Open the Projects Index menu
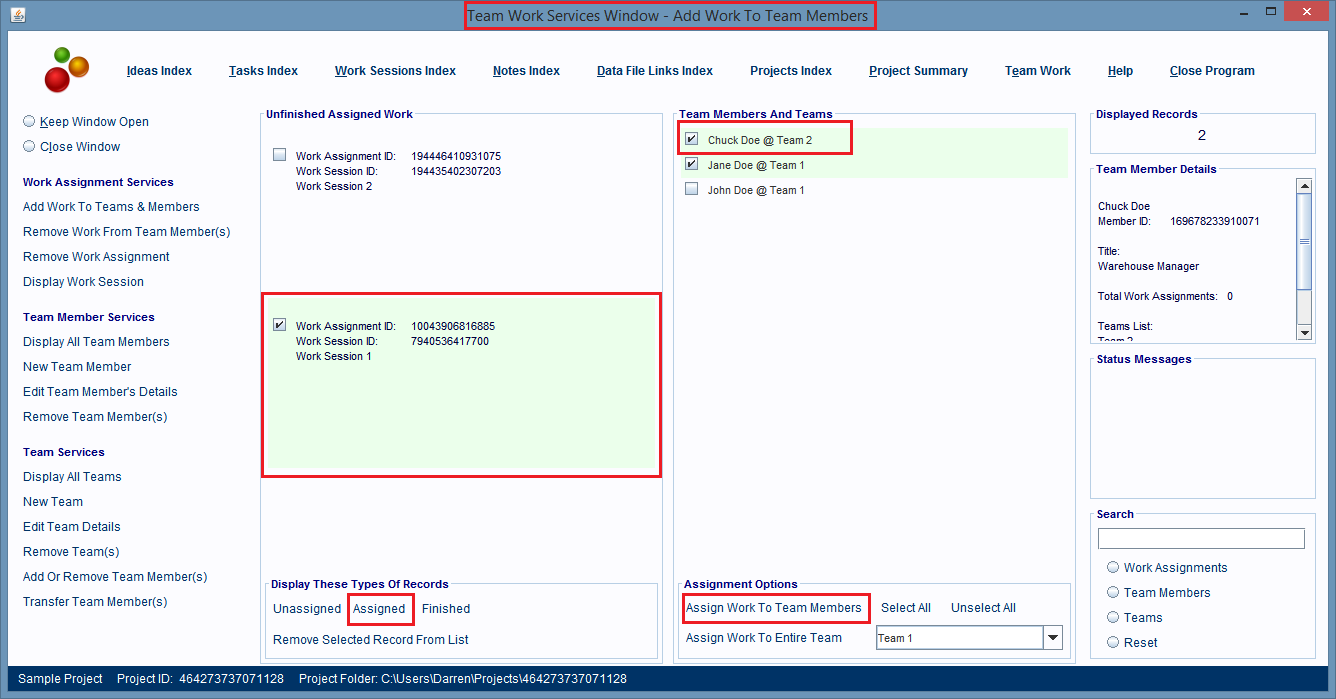Viewport: 1336px width, 699px height. [791, 71]
